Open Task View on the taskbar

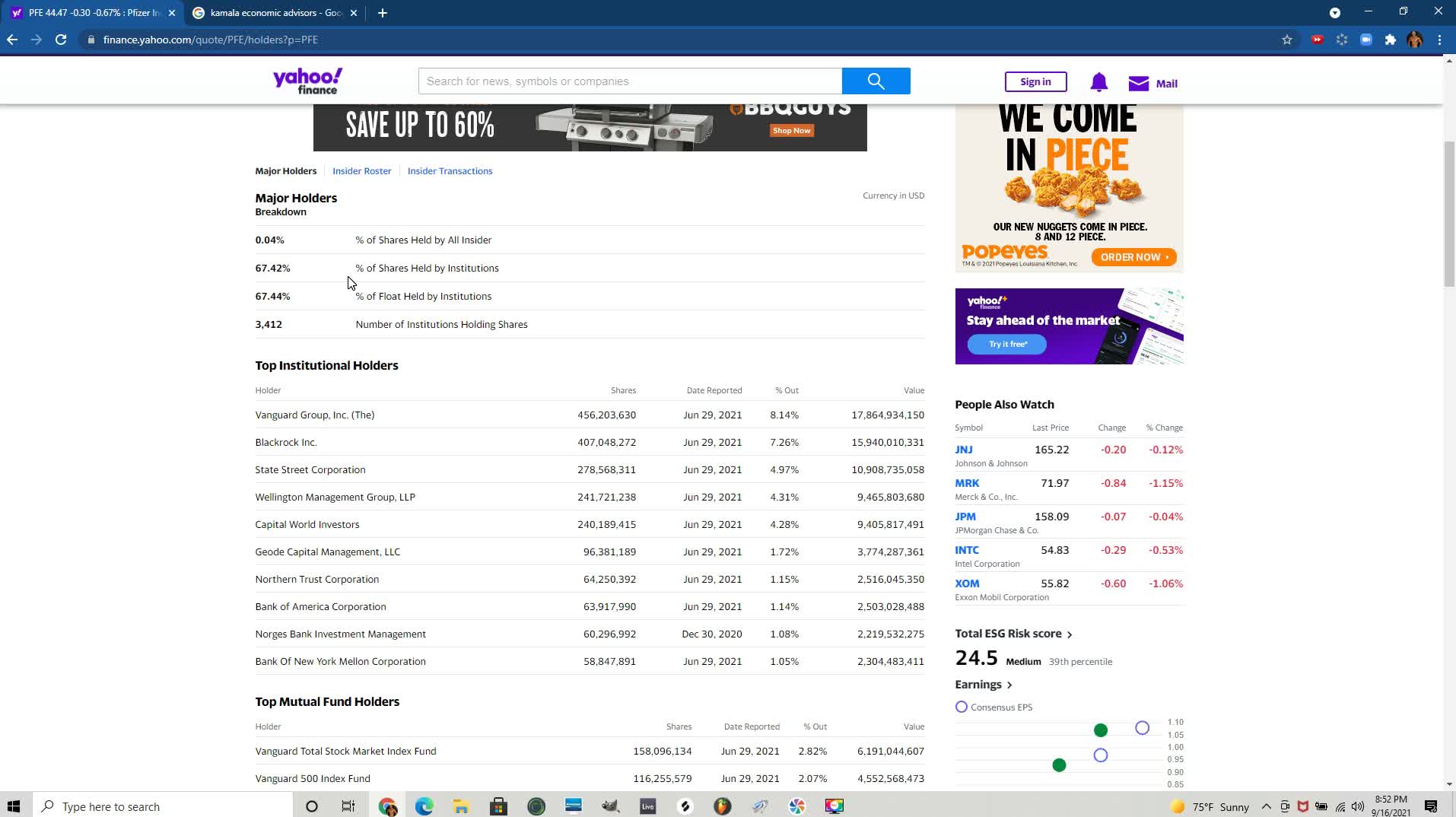[x=348, y=806]
